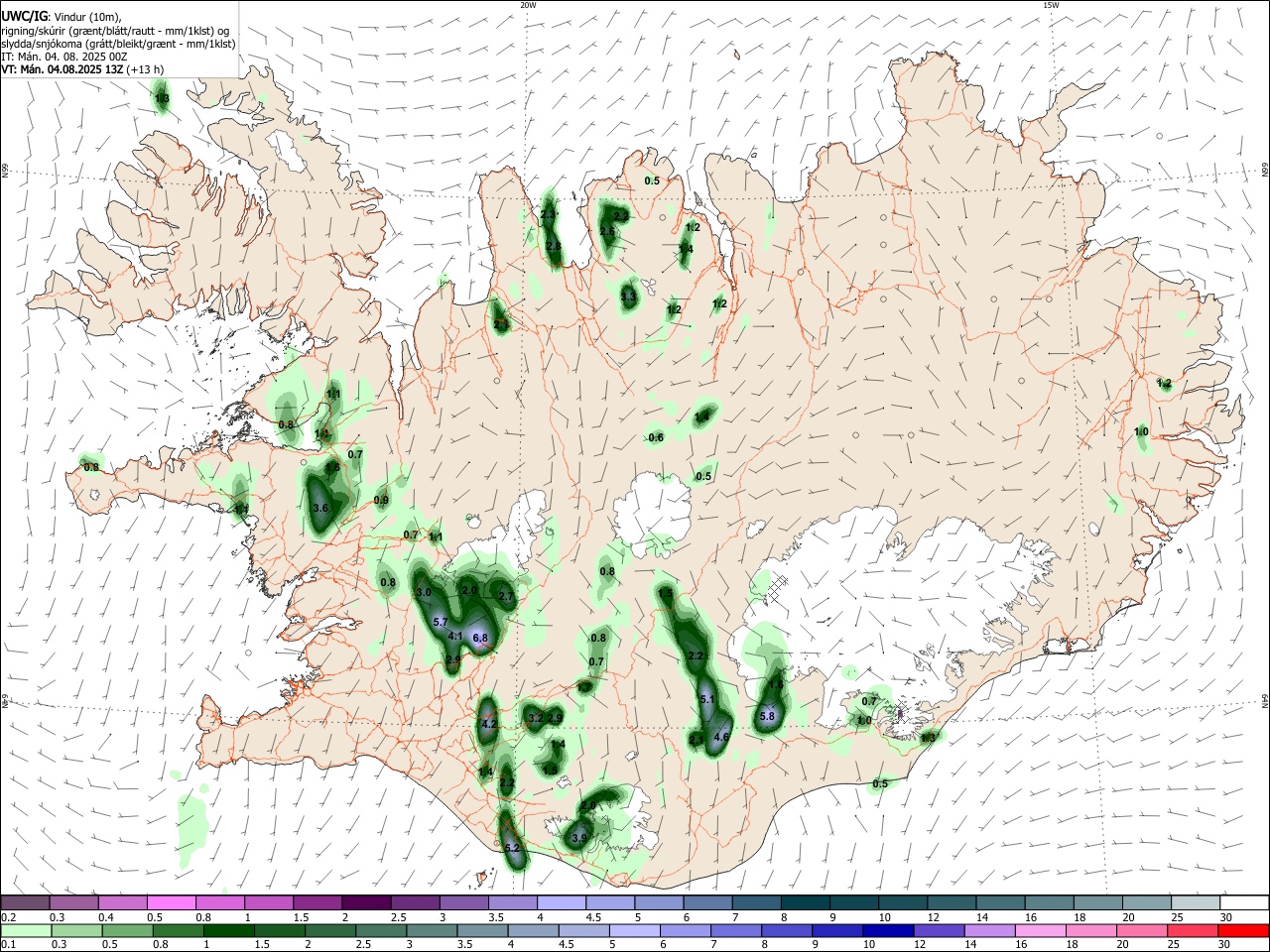Click the 3.3 precipitation value in the north
This screenshot has width=1270, height=952.
(x=628, y=297)
